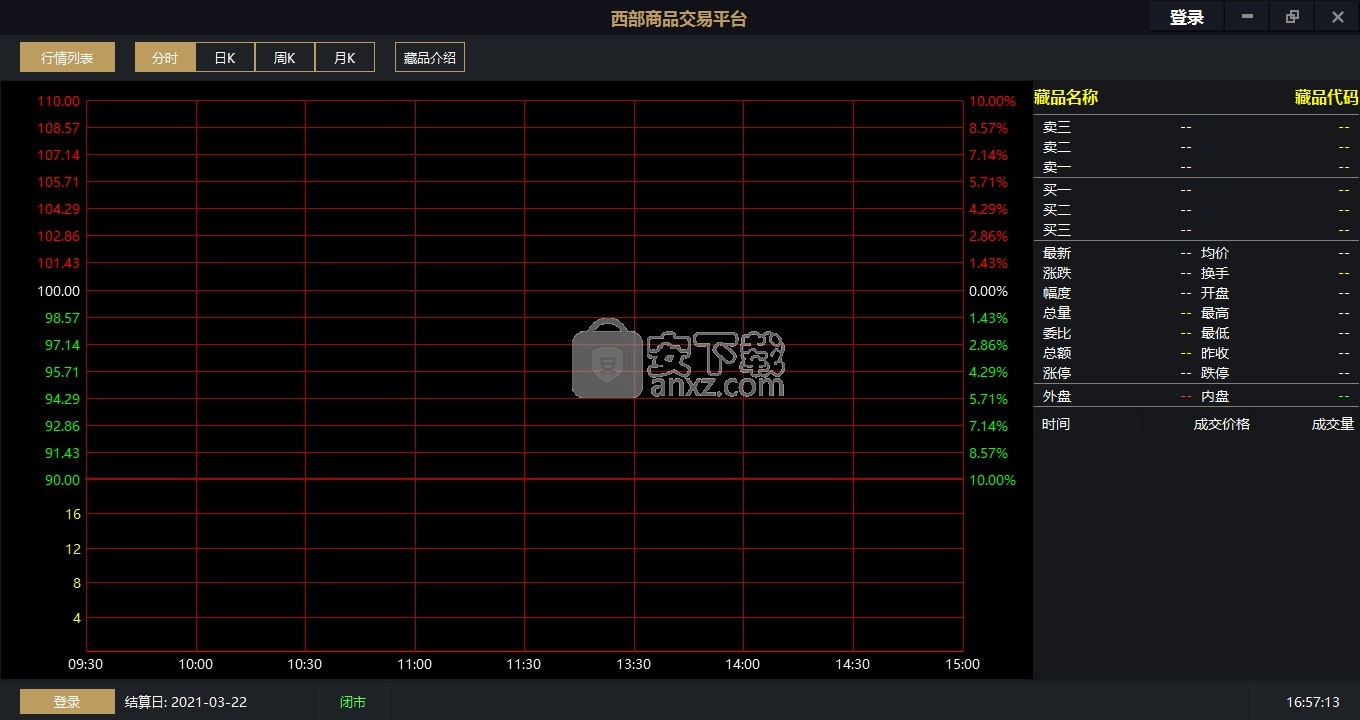Click the 均价 label
The image size is (1360, 720).
click(1215, 253)
